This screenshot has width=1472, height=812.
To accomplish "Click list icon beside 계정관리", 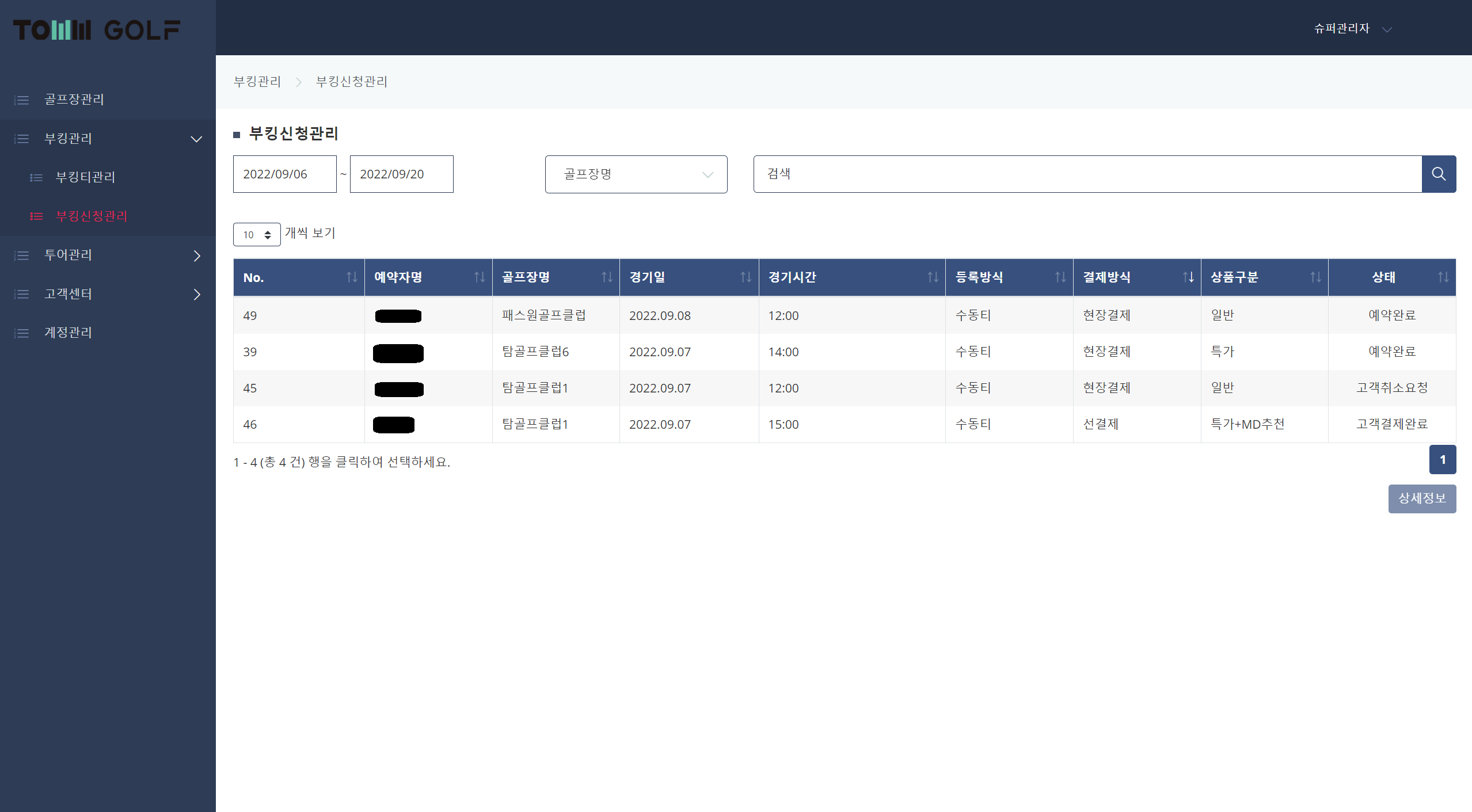I will click(x=22, y=333).
